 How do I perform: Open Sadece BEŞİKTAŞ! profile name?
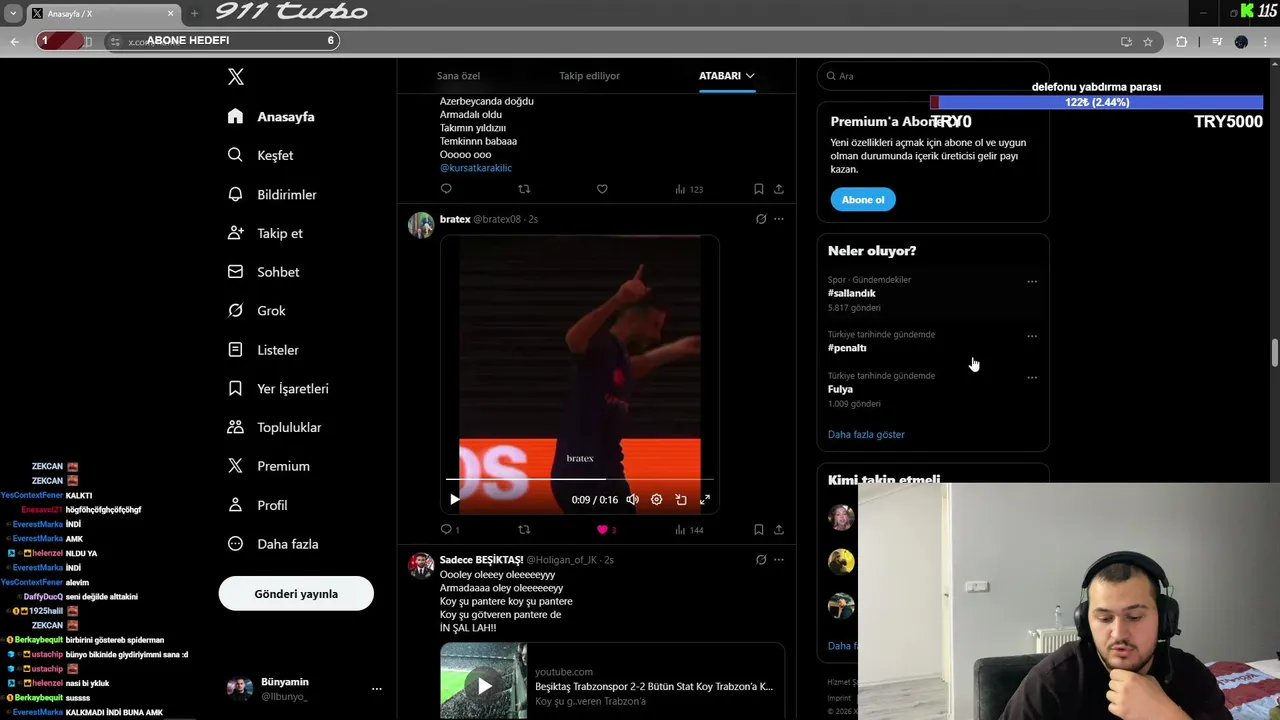pos(481,560)
